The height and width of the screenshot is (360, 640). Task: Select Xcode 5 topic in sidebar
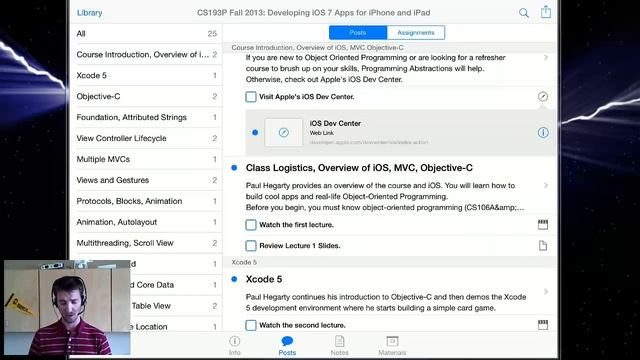[147, 76]
